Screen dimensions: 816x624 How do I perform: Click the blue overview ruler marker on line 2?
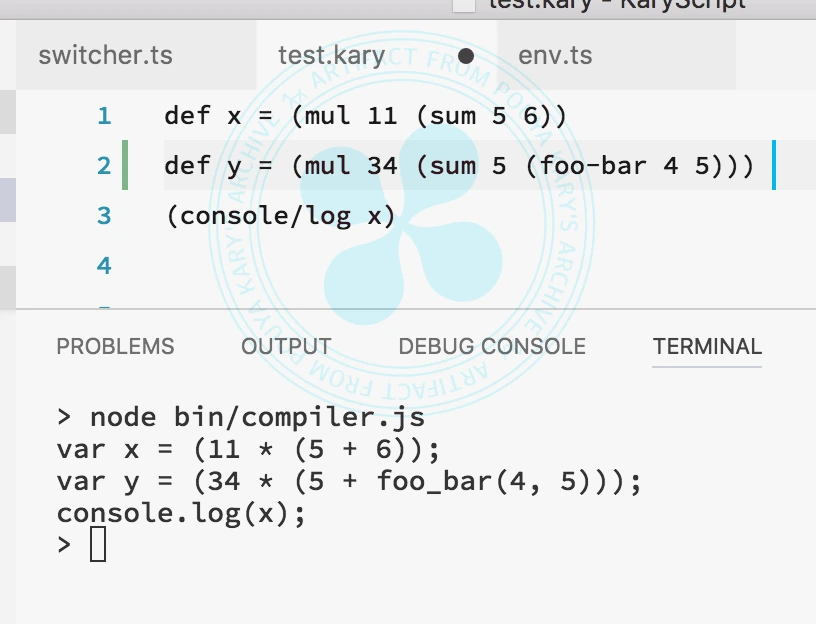pyautogui.click(x=773, y=166)
